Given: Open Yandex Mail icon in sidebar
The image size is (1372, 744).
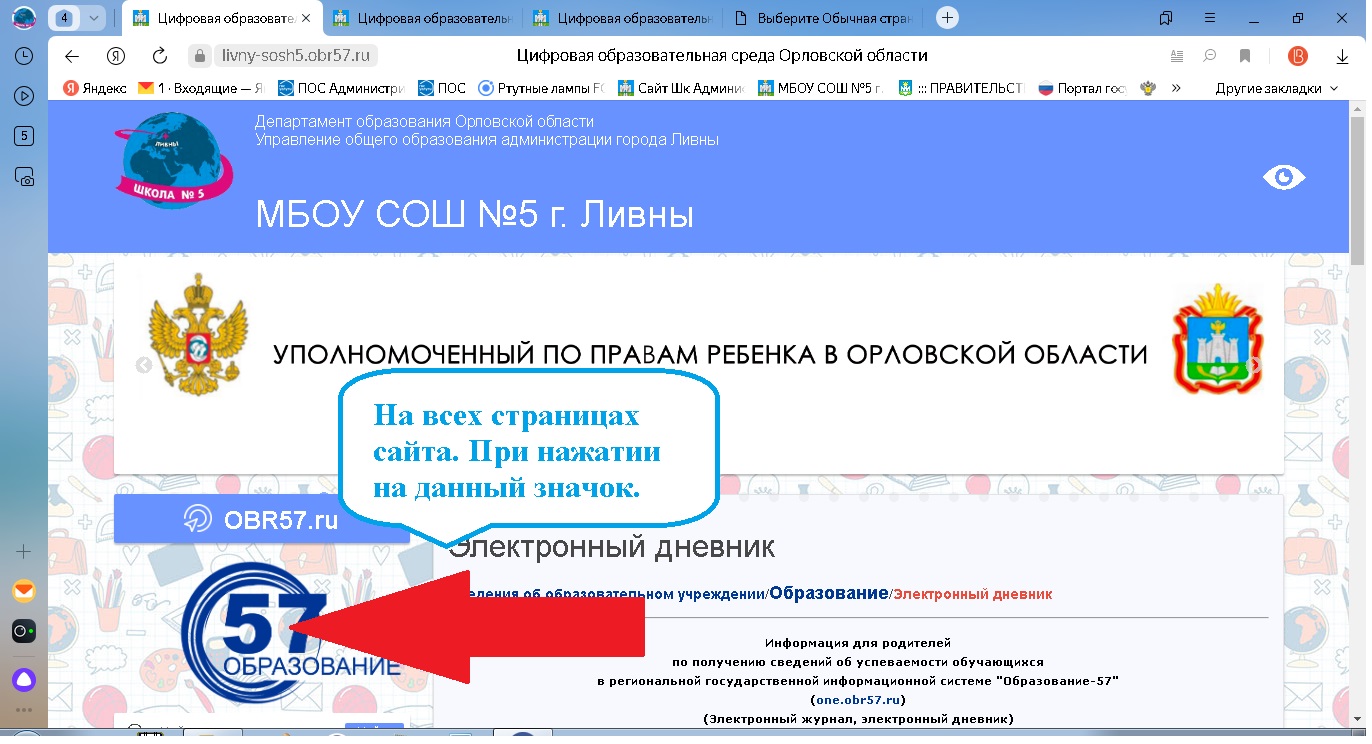Looking at the screenshot, I should point(24,591).
